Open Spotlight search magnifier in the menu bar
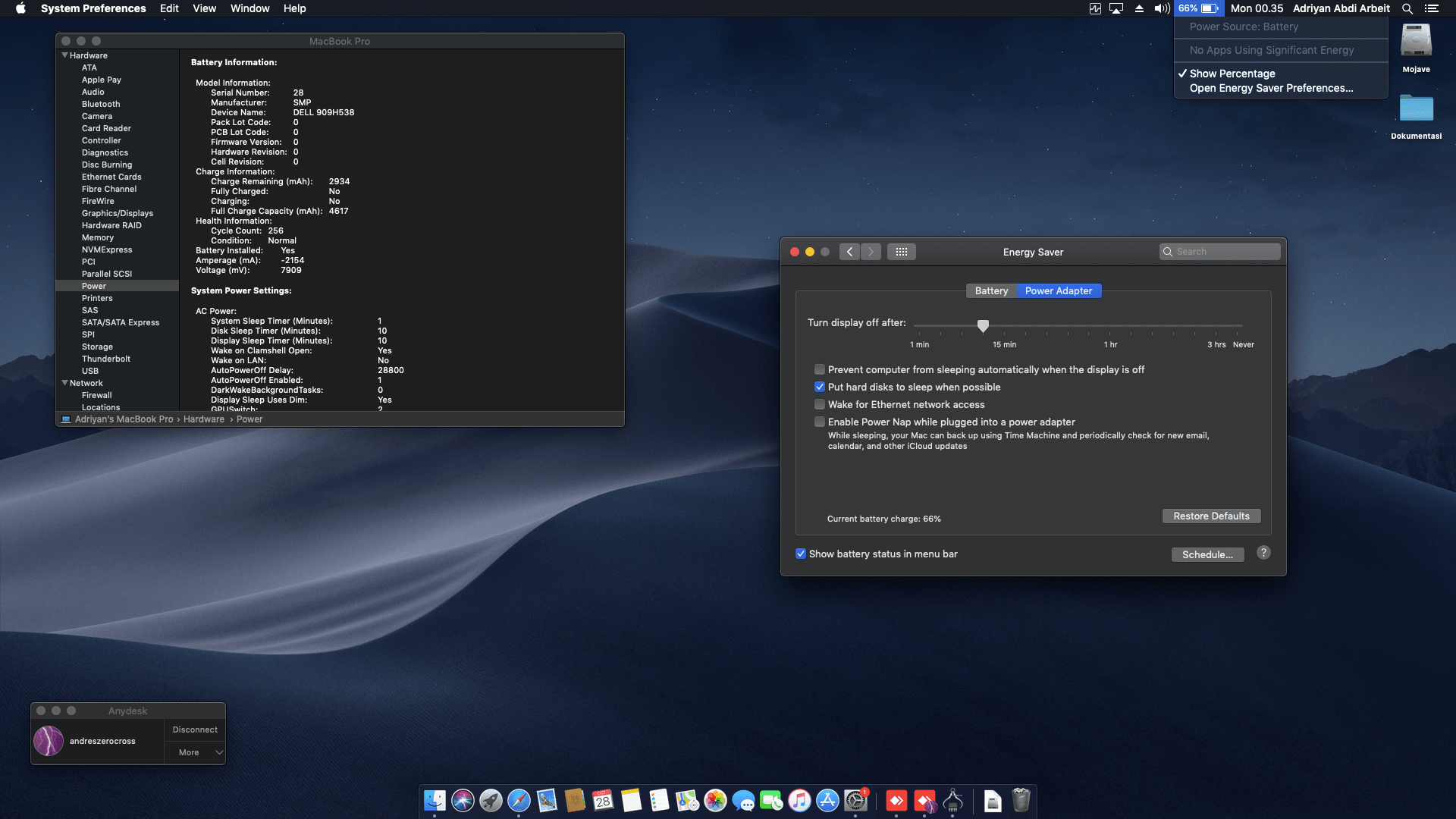The width and height of the screenshot is (1456, 819). coord(1407,8)
